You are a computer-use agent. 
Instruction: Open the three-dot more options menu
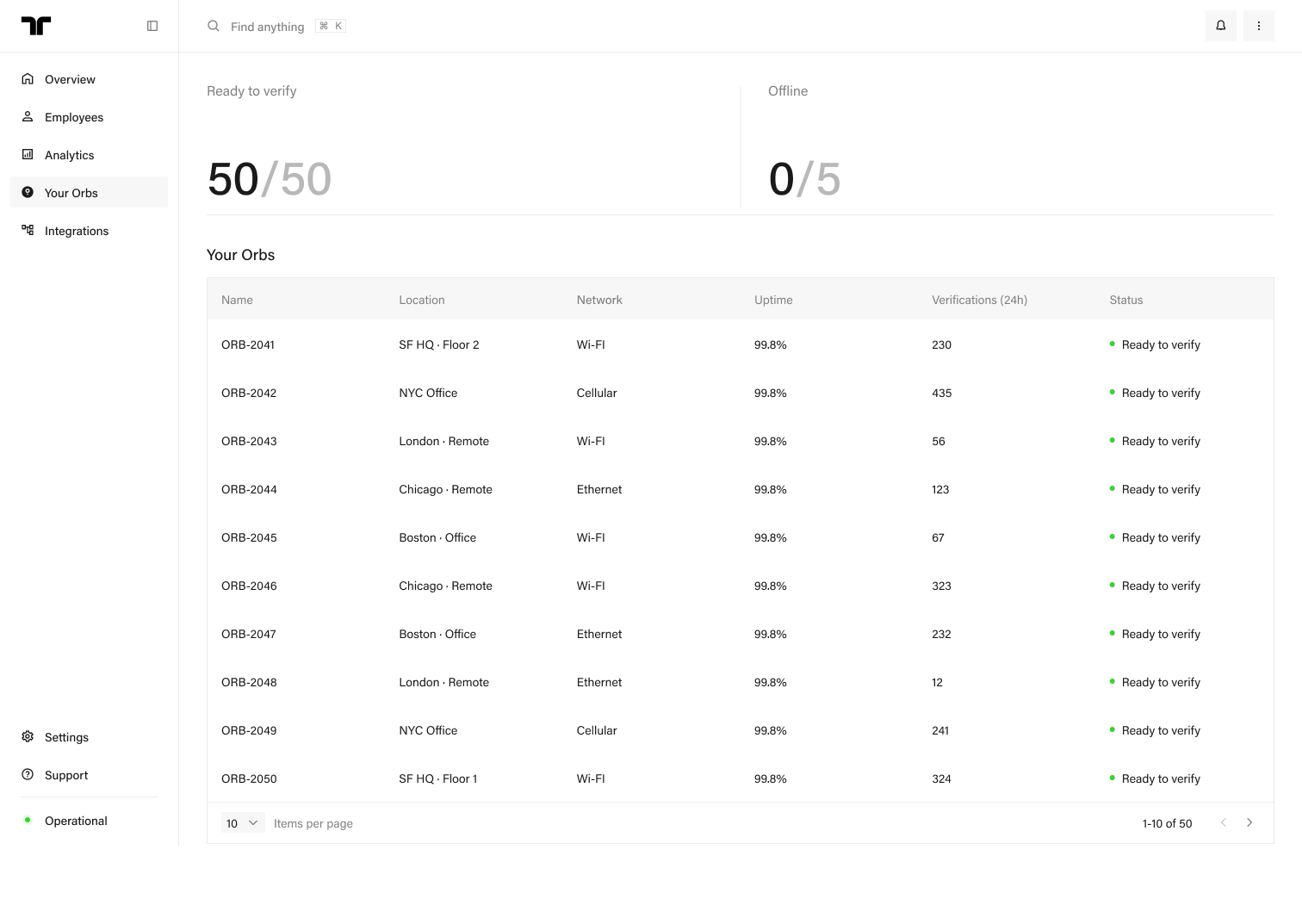[x=1259, y=26]
